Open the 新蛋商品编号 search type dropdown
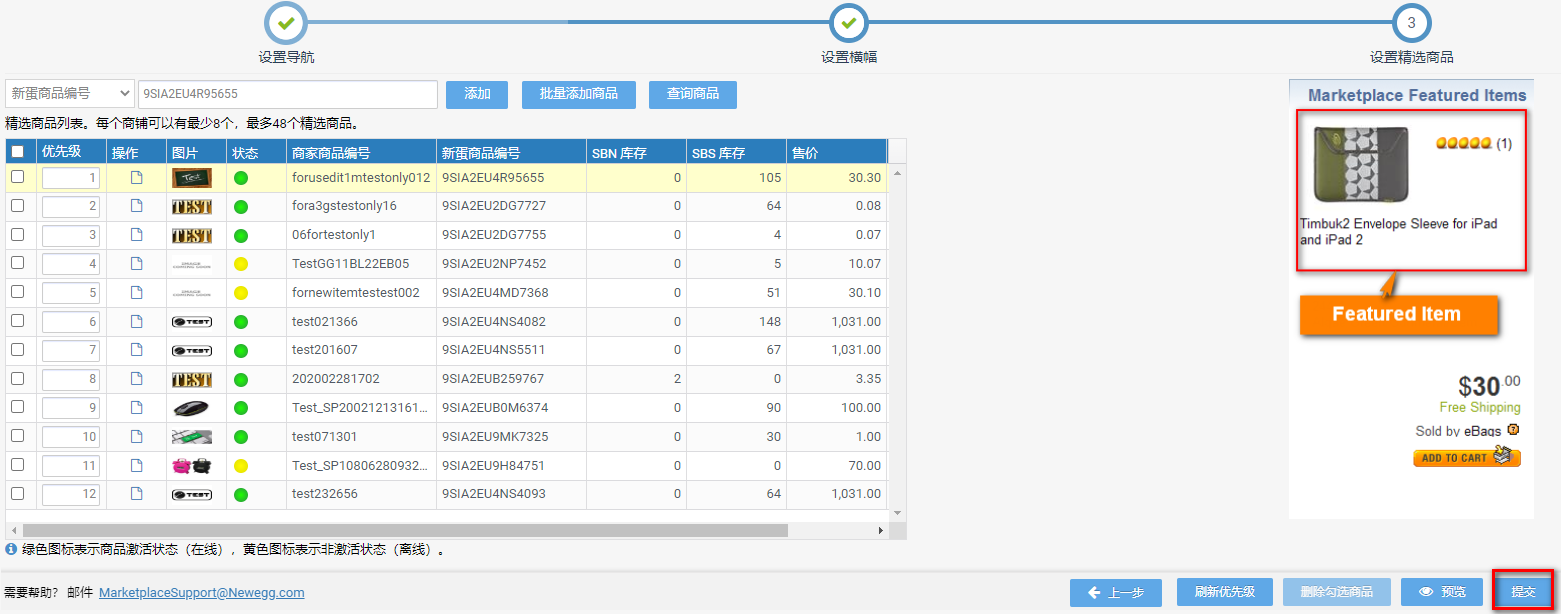This screenshot has height=614, width=1561. (x=70, y=94)
